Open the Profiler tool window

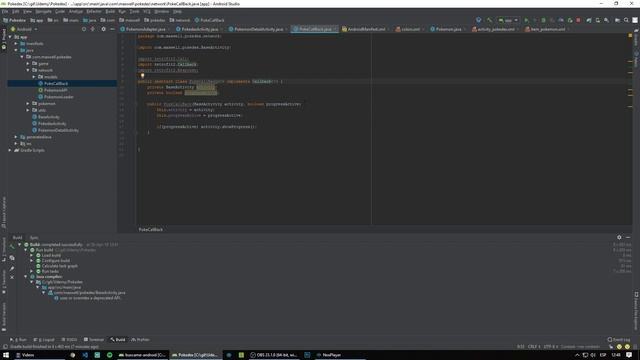point(140,340)
